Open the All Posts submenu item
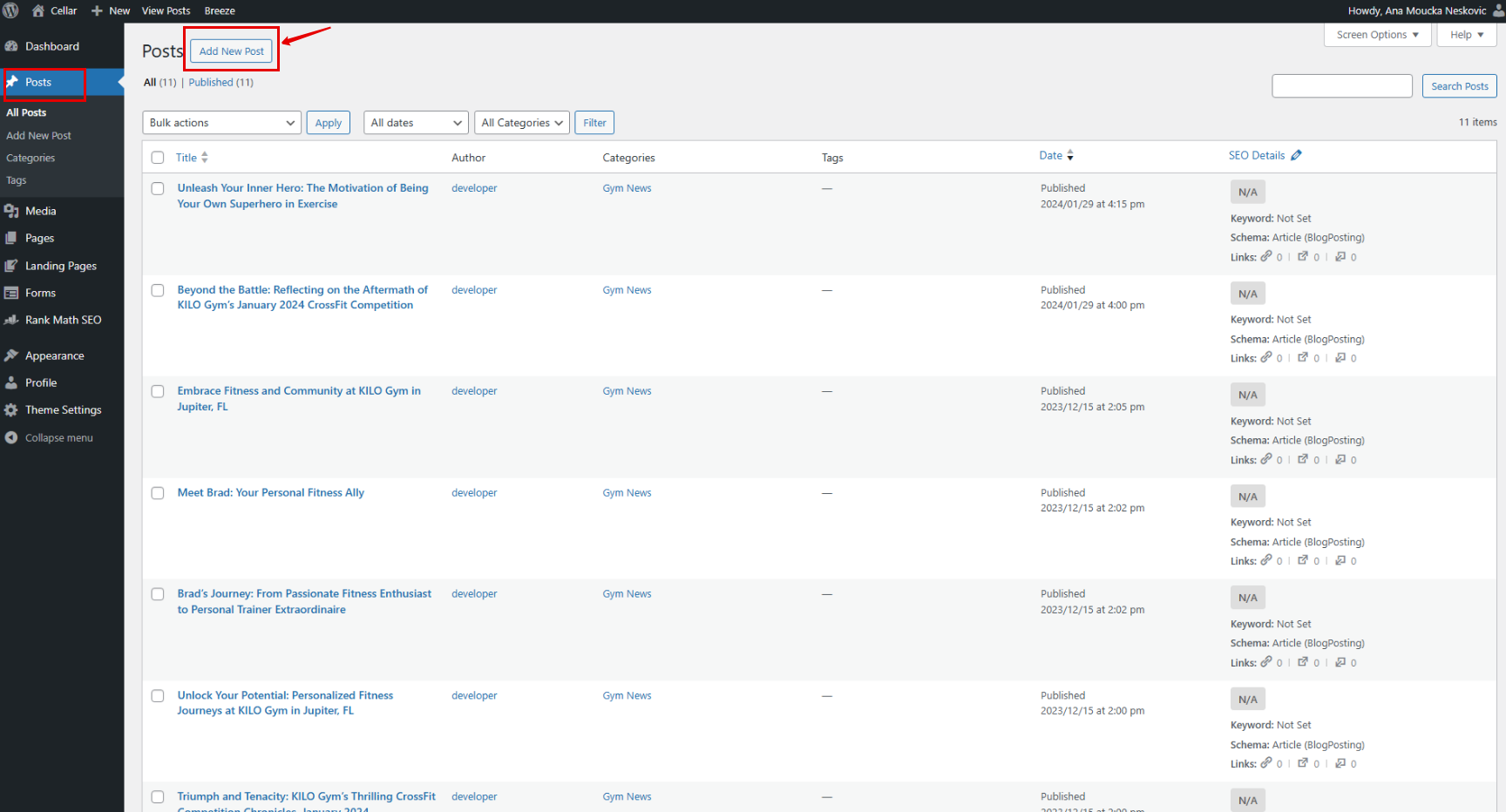Screen dimensions: 1506x812 click(26, 112)
